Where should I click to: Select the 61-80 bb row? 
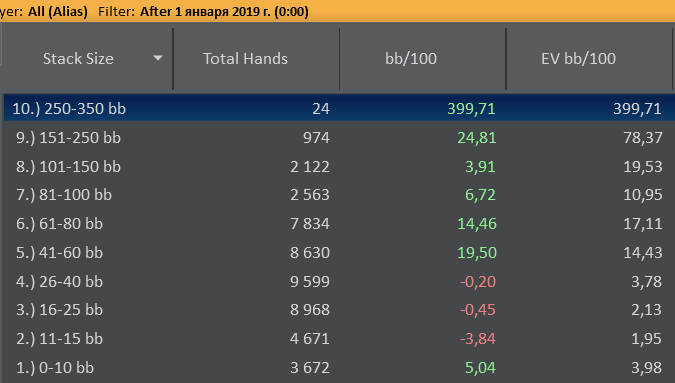point(339,224)
